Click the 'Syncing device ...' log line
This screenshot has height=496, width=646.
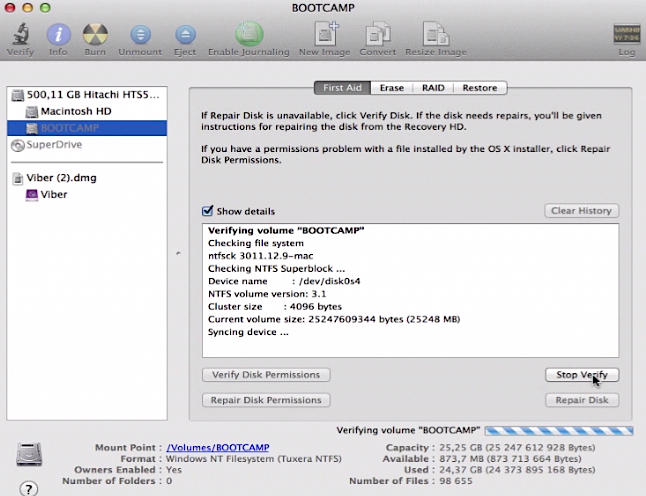tap(248, 332)
